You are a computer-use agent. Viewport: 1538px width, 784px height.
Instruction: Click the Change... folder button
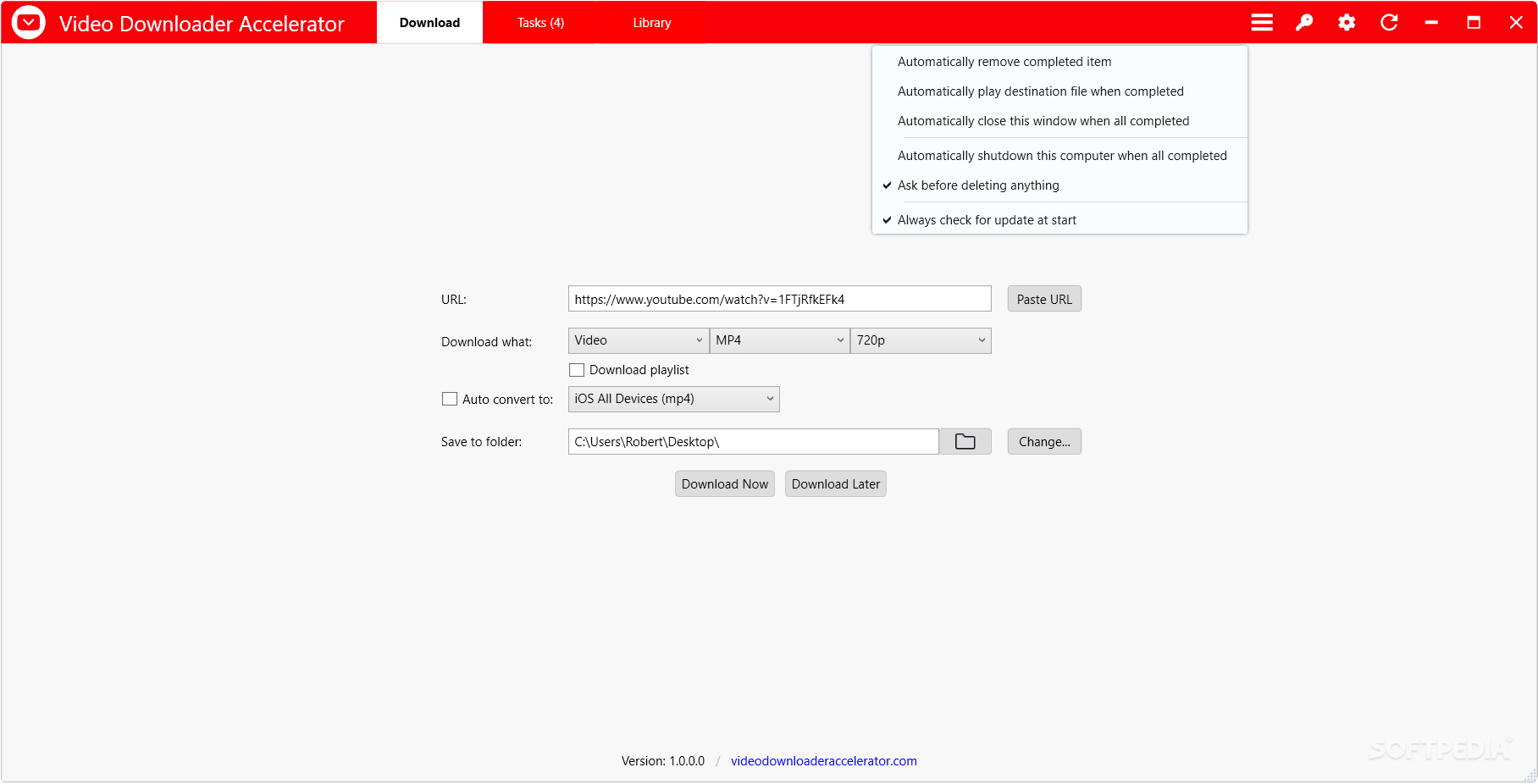pyautogui.click(x=1044, y=442)
